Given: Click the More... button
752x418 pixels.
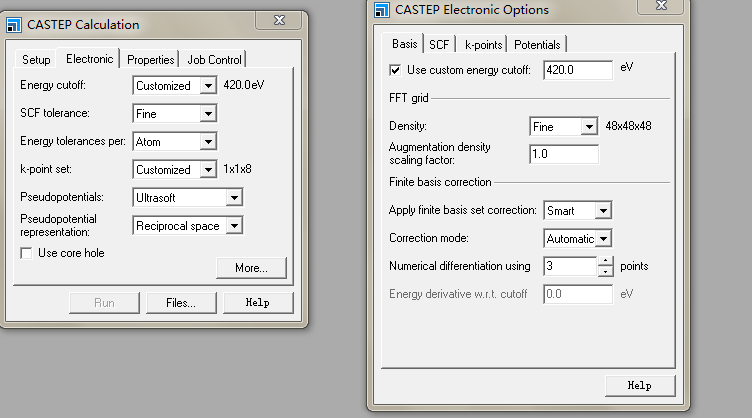Looking at the screenshot, I should (x=251, y=268).
